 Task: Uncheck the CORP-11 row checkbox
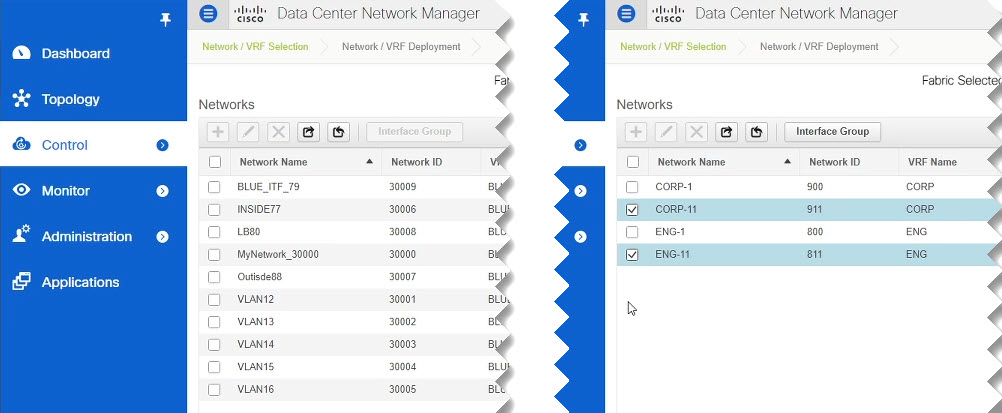(632, 210)
